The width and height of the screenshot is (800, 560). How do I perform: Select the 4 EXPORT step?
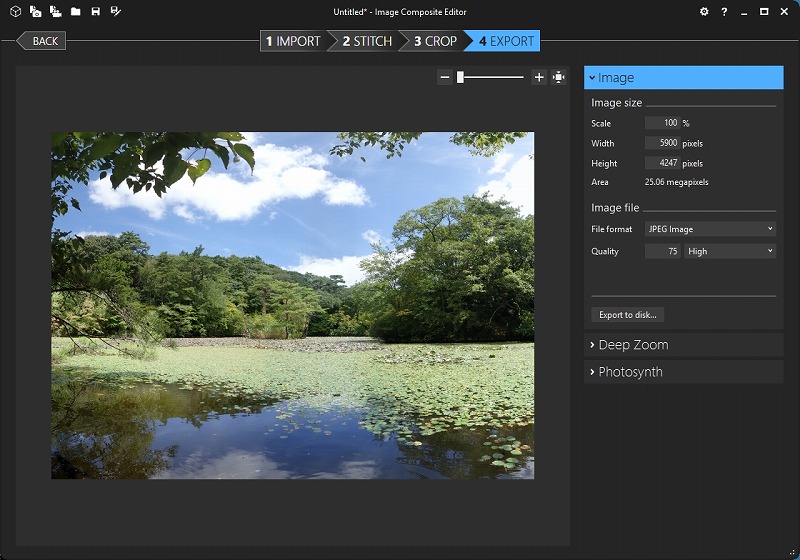[506, 41]
